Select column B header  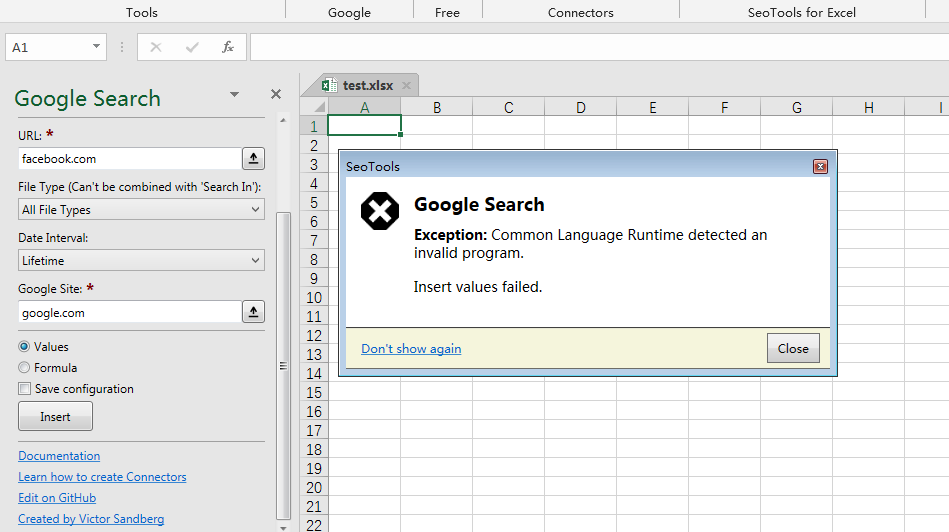point(436,108)
